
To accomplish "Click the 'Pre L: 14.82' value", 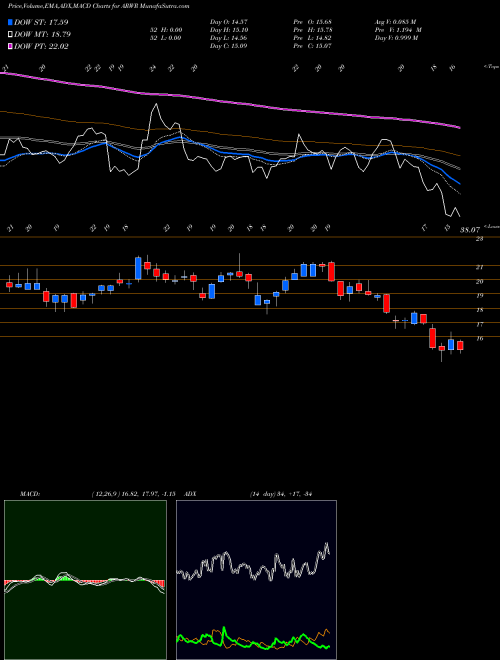I will tap(313, 38).
